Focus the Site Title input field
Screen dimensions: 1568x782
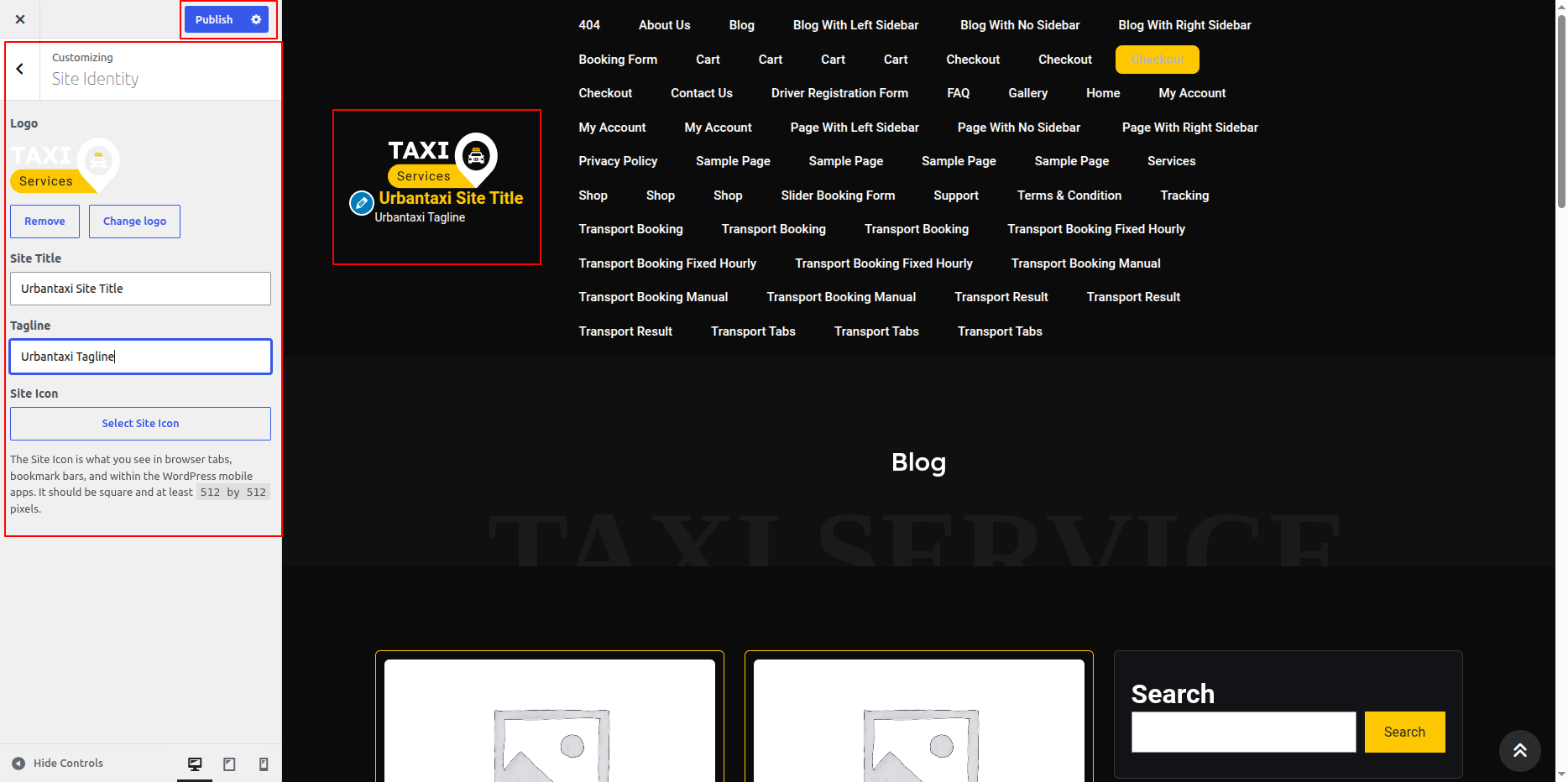click(x=140, y=289)
